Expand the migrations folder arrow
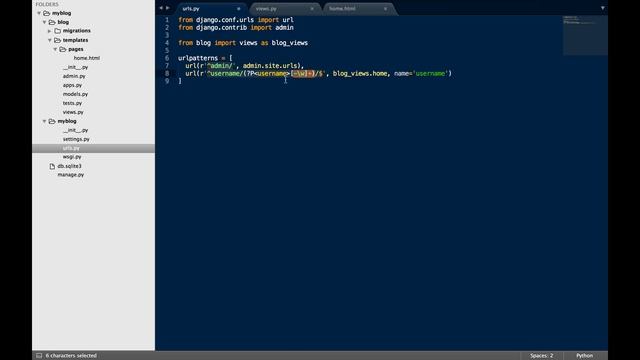Screen dimensions: 640x360 [x=50, y=31]
